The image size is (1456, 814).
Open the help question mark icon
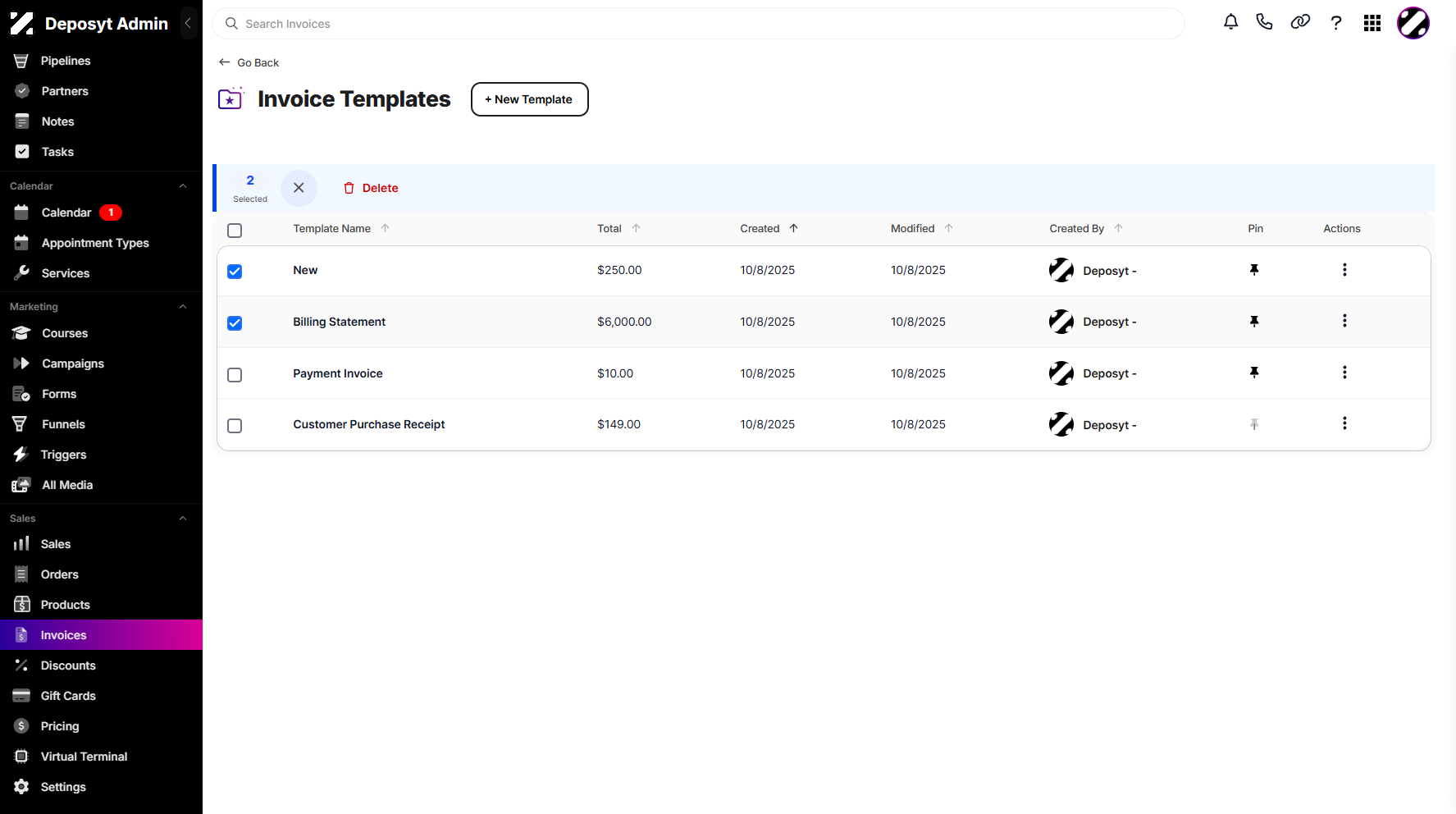pos(1336,23)
